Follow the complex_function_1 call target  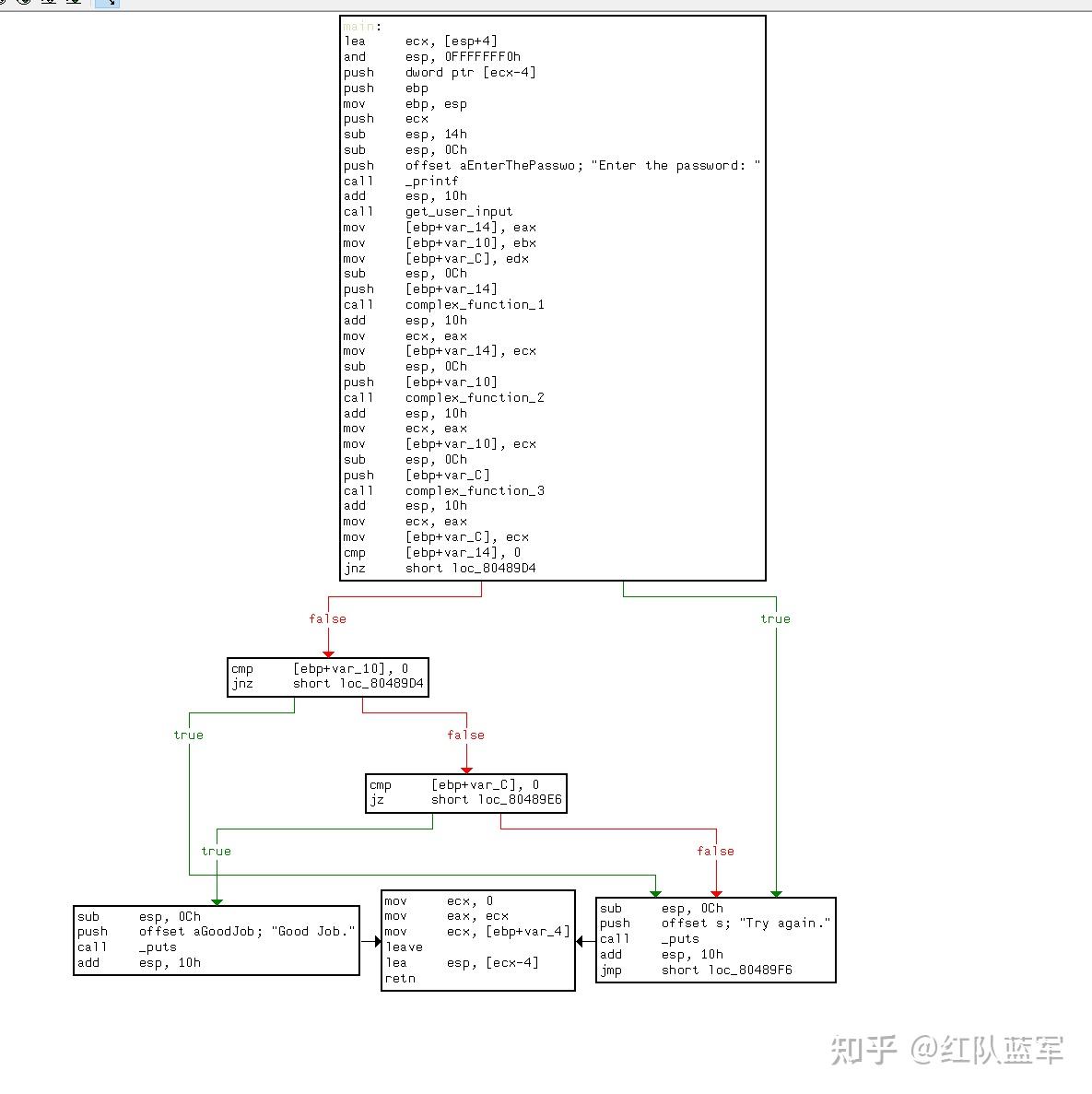point(475,305)
